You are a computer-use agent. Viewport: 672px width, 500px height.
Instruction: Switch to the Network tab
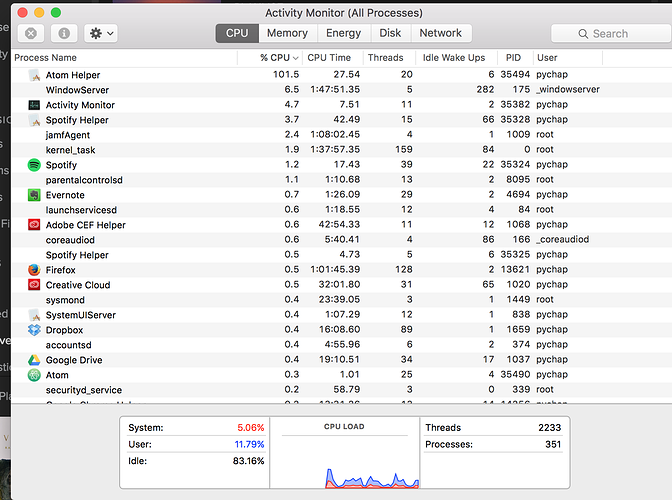441,33
